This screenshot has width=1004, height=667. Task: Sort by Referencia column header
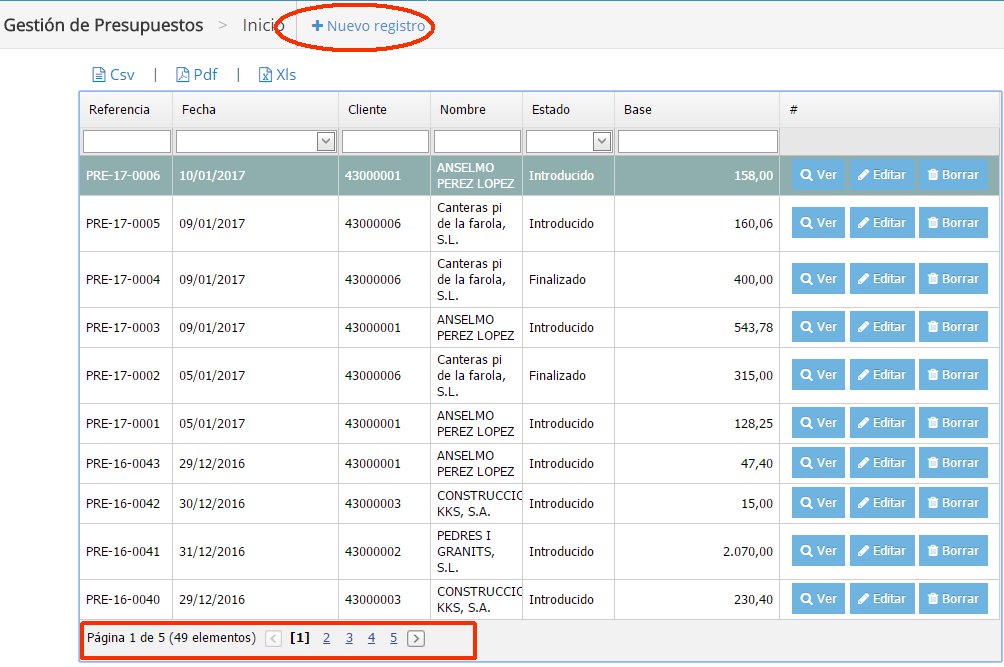(x=119, y=109)
